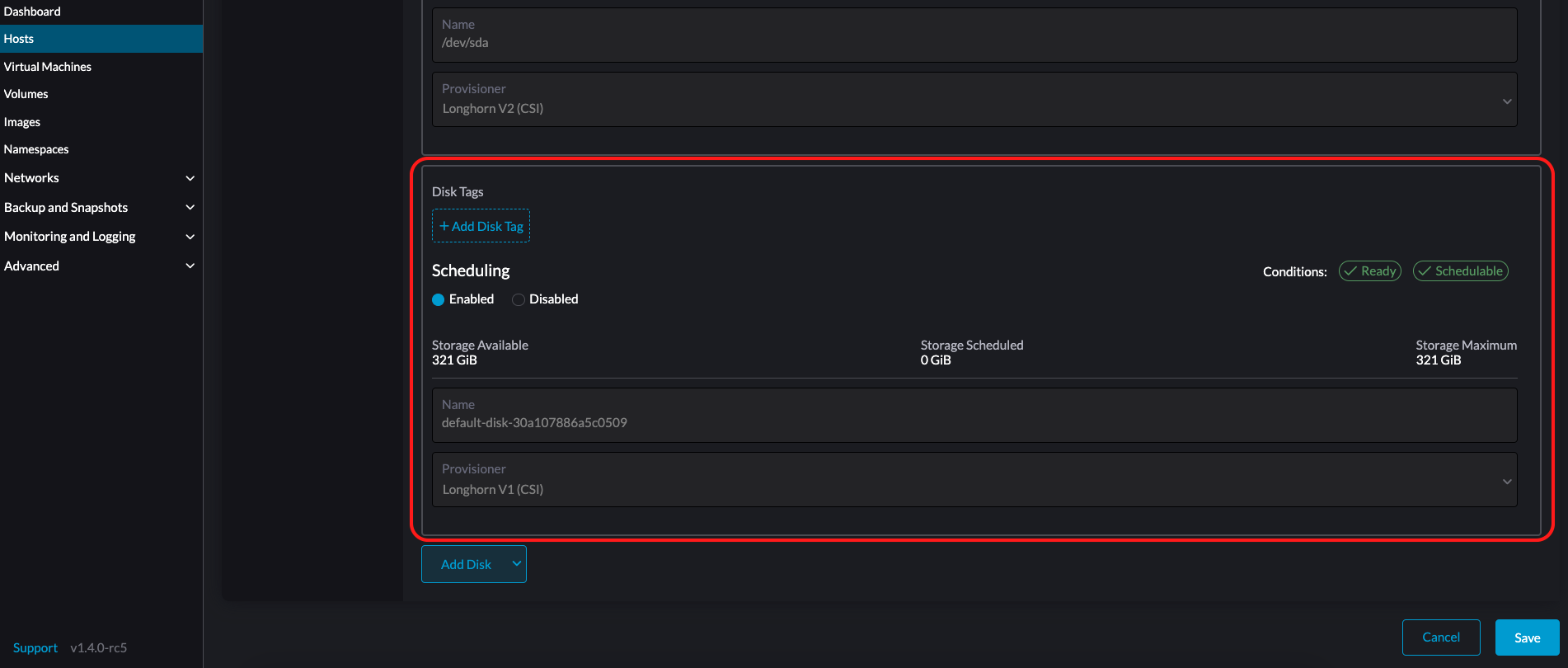1568x668 pixels.
Task: Click the Add Disk Tag button
Action: click(x=481, y=226)
